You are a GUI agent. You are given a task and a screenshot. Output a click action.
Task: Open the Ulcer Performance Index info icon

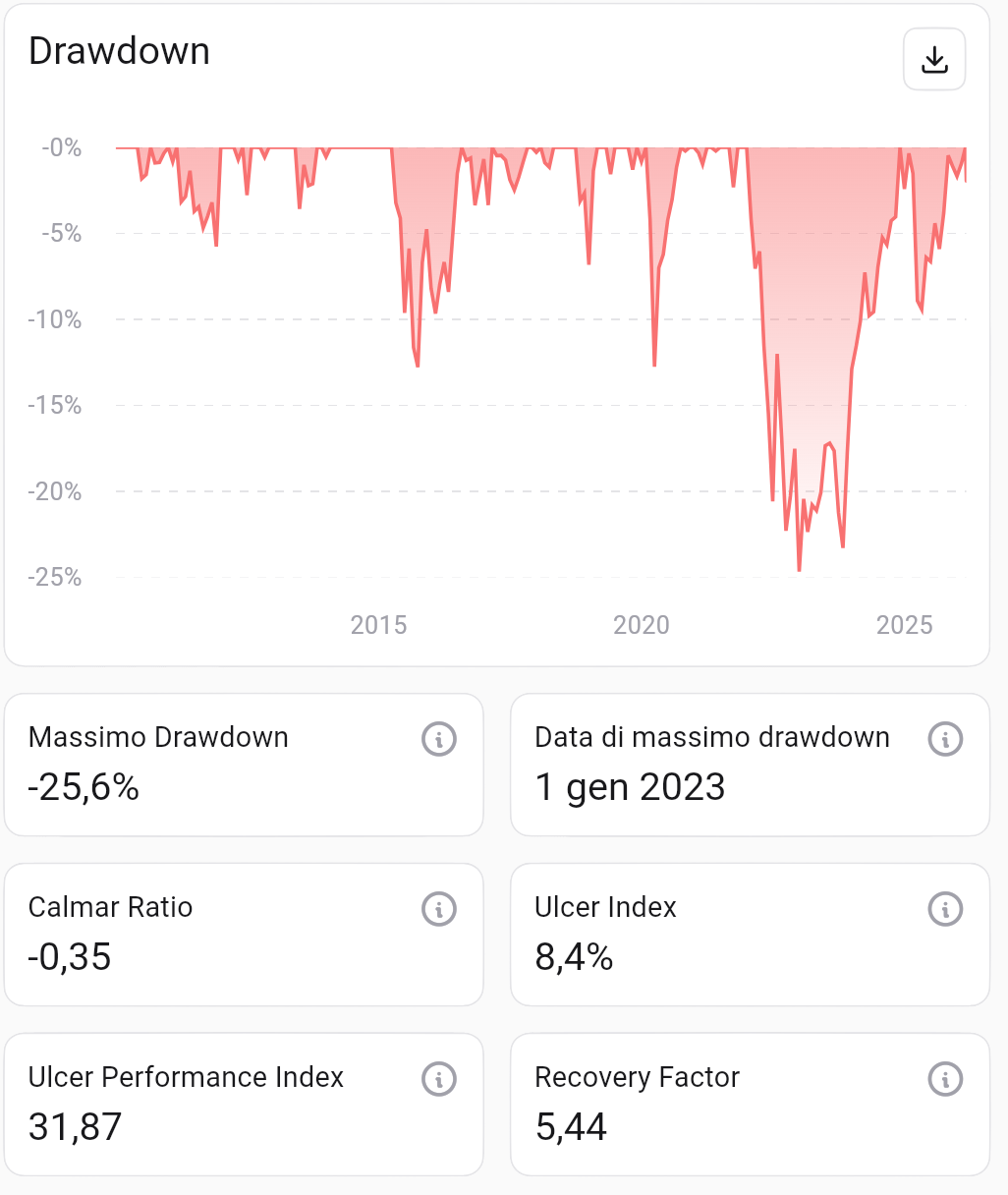tap(440, 1078)
